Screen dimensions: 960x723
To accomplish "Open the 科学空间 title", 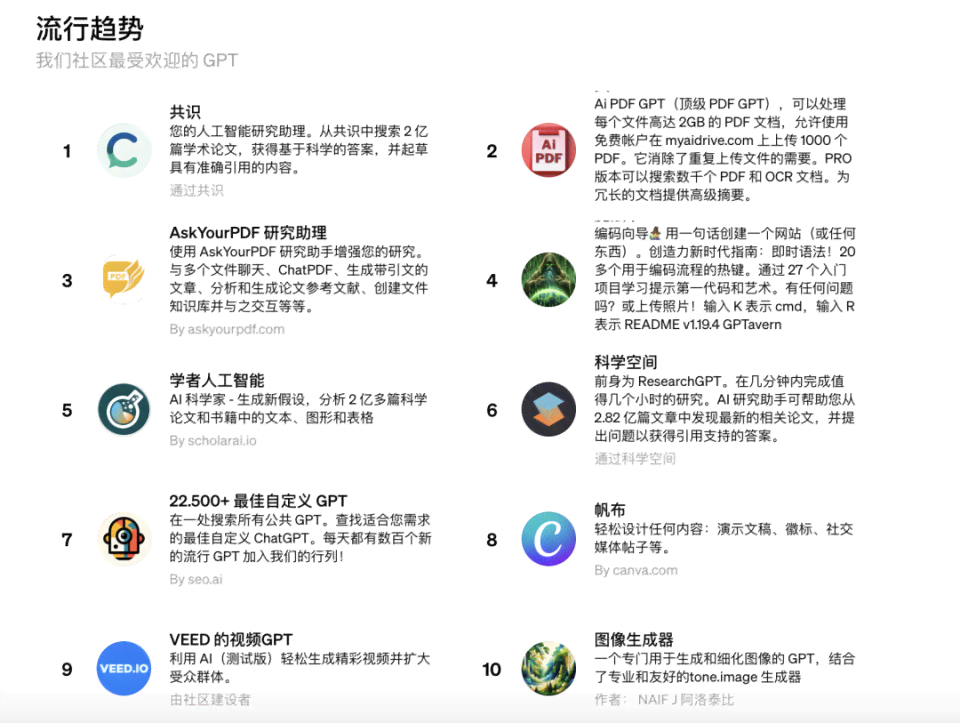I will (x=626, y=362).
